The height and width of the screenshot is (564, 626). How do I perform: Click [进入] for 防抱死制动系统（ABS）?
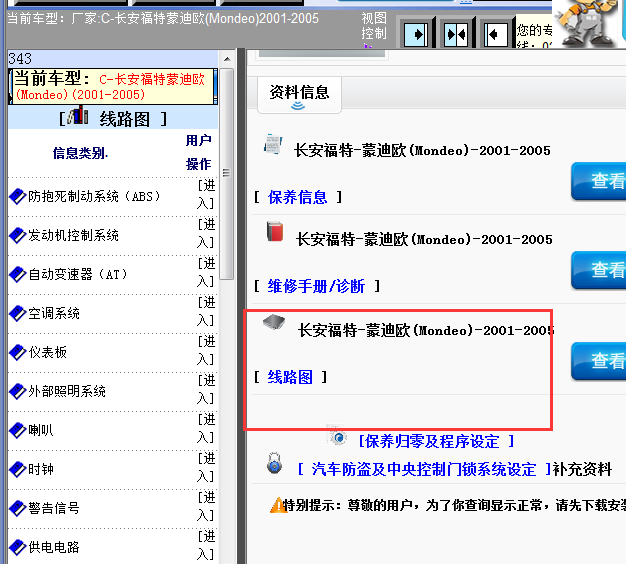coord(206,194)
